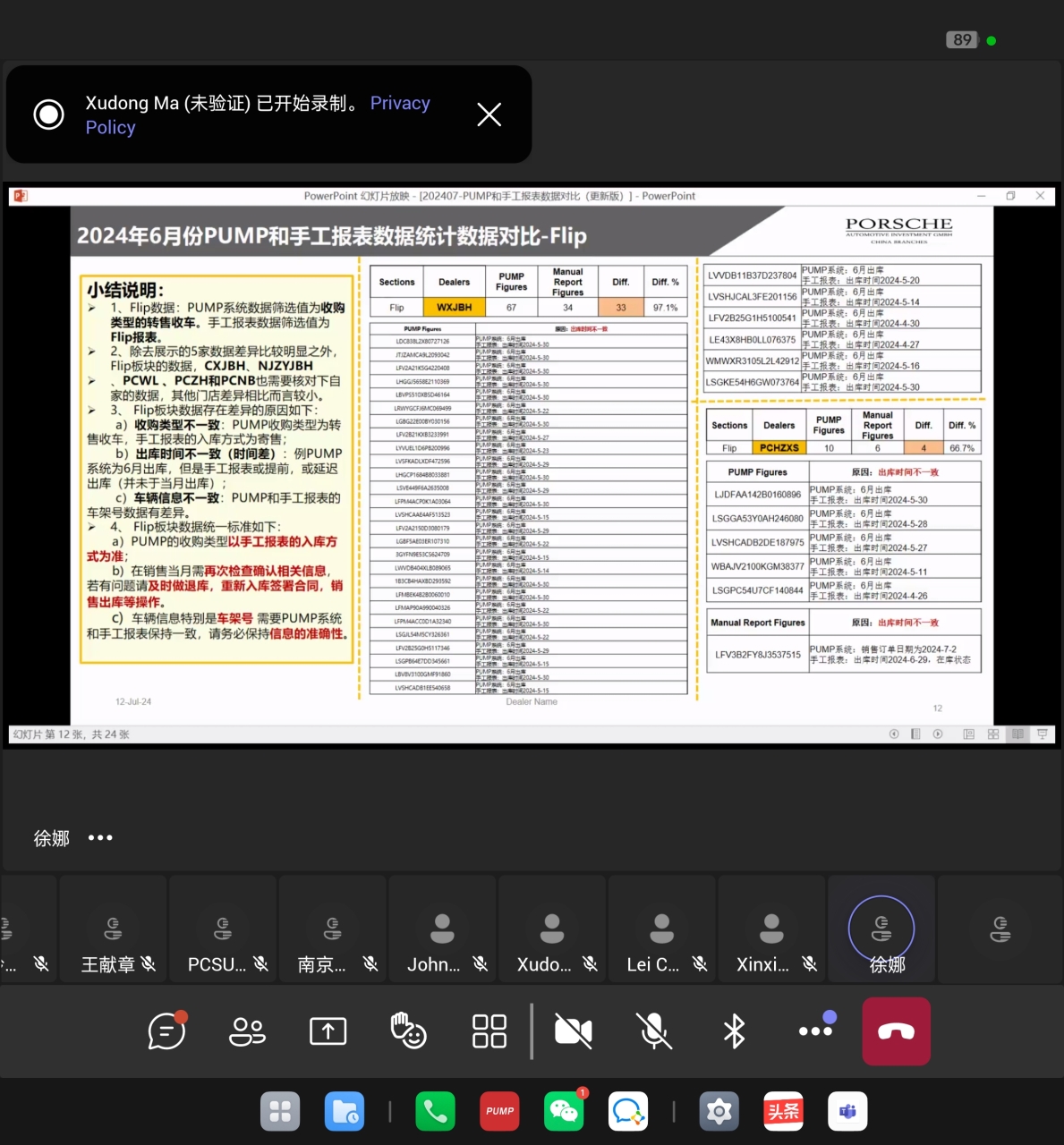Select the Xinxi participant tile
Image resolution: width=1064 pixels, height=1145 pixels.
click(x=771, y=929)
